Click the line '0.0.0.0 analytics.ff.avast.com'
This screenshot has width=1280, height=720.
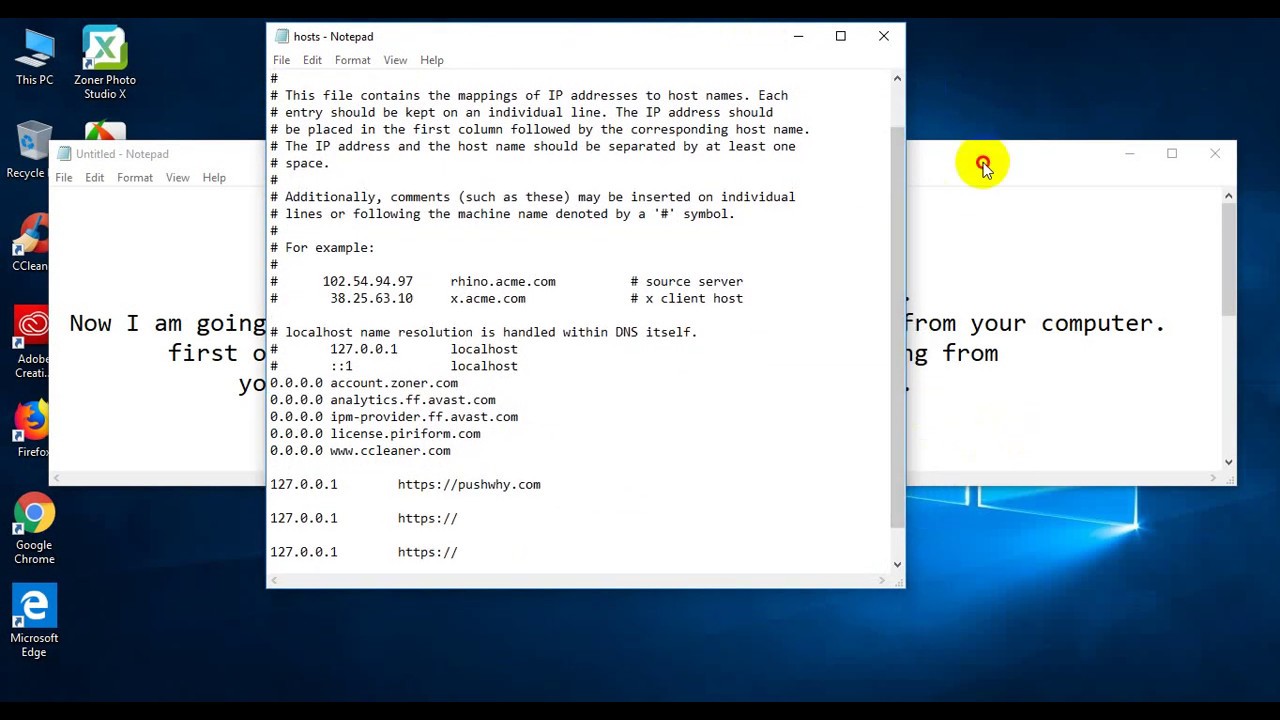click(x=382, y=400)
